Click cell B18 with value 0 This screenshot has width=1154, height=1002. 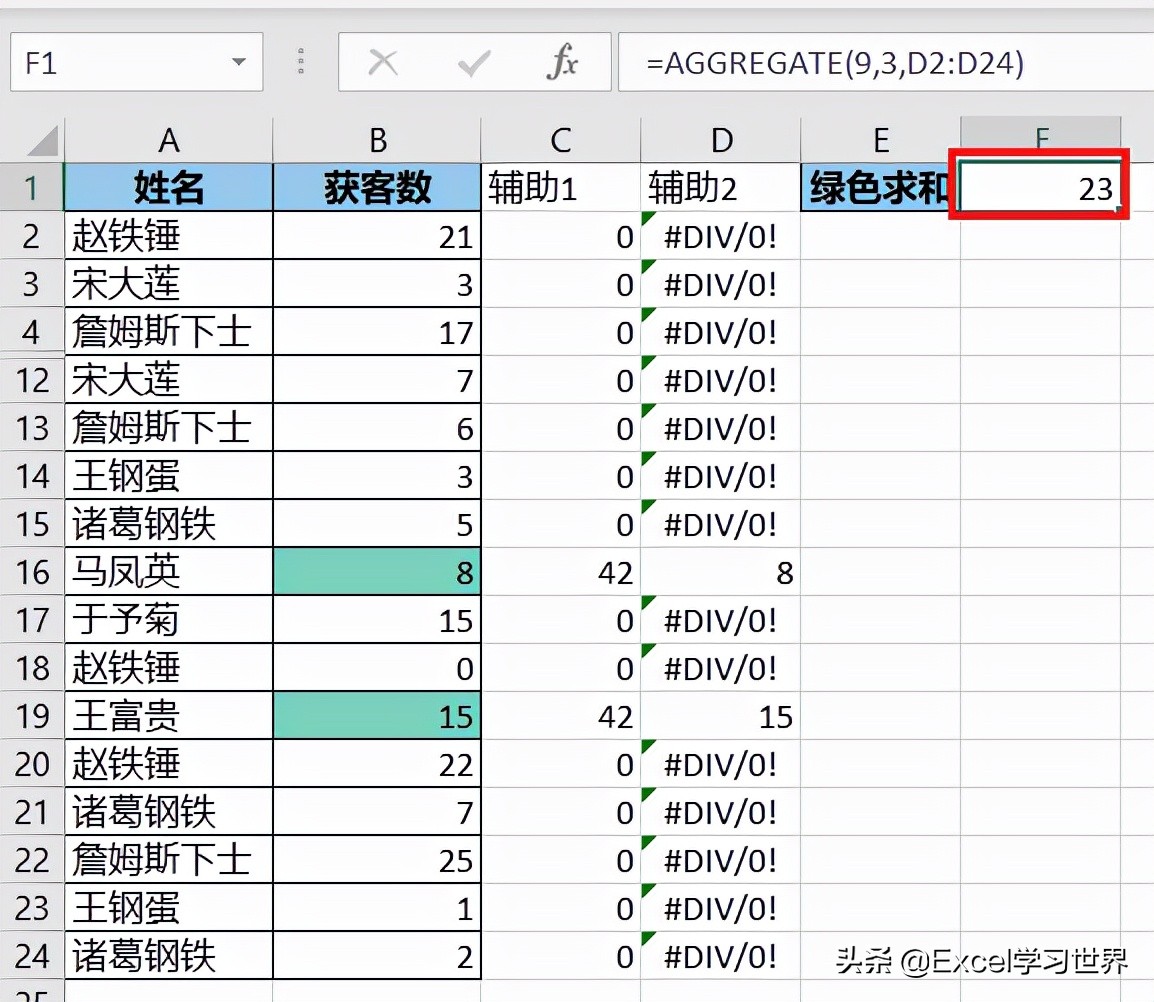tap(377, 668)
